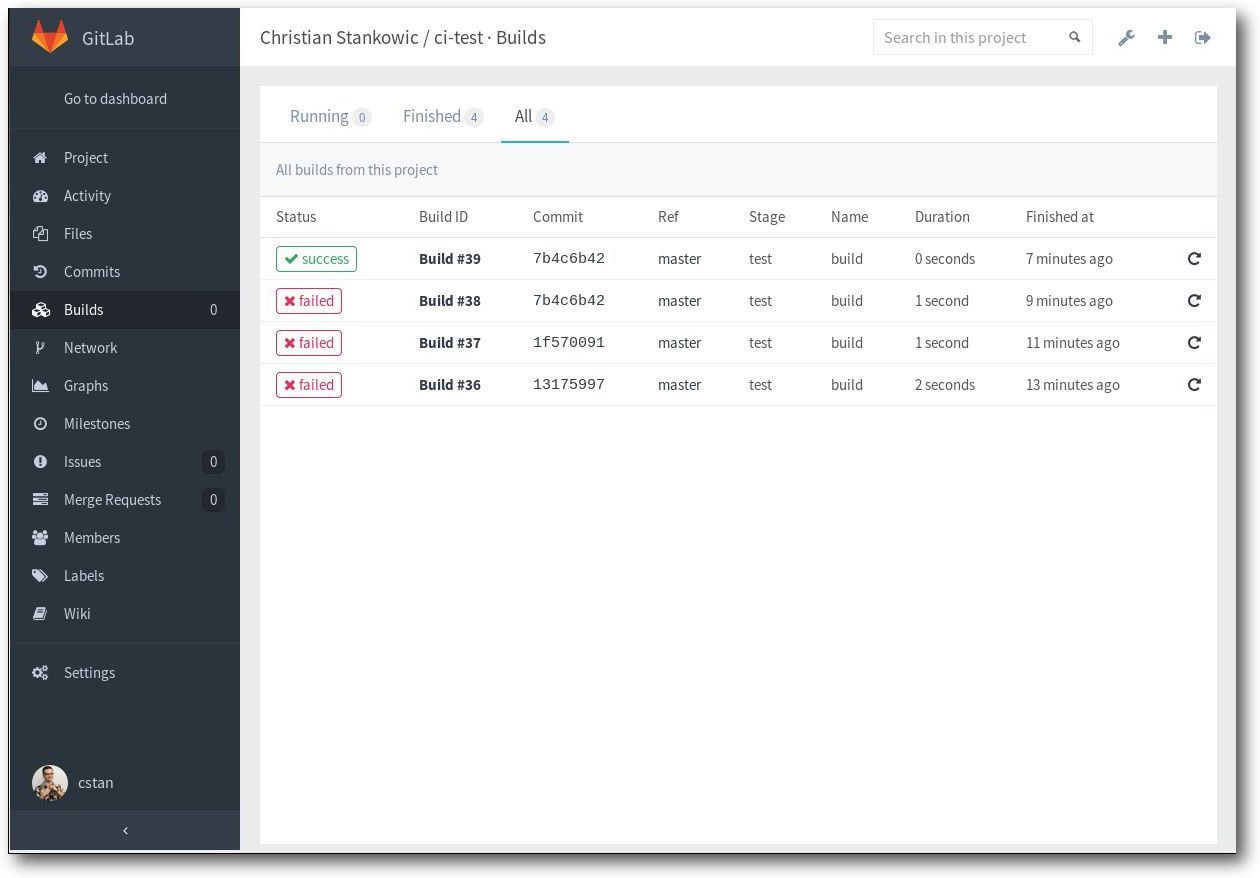The width and height of the screenshot is (1260, 878).
Task: Open the Build #37 link
Action: [450, 343]
